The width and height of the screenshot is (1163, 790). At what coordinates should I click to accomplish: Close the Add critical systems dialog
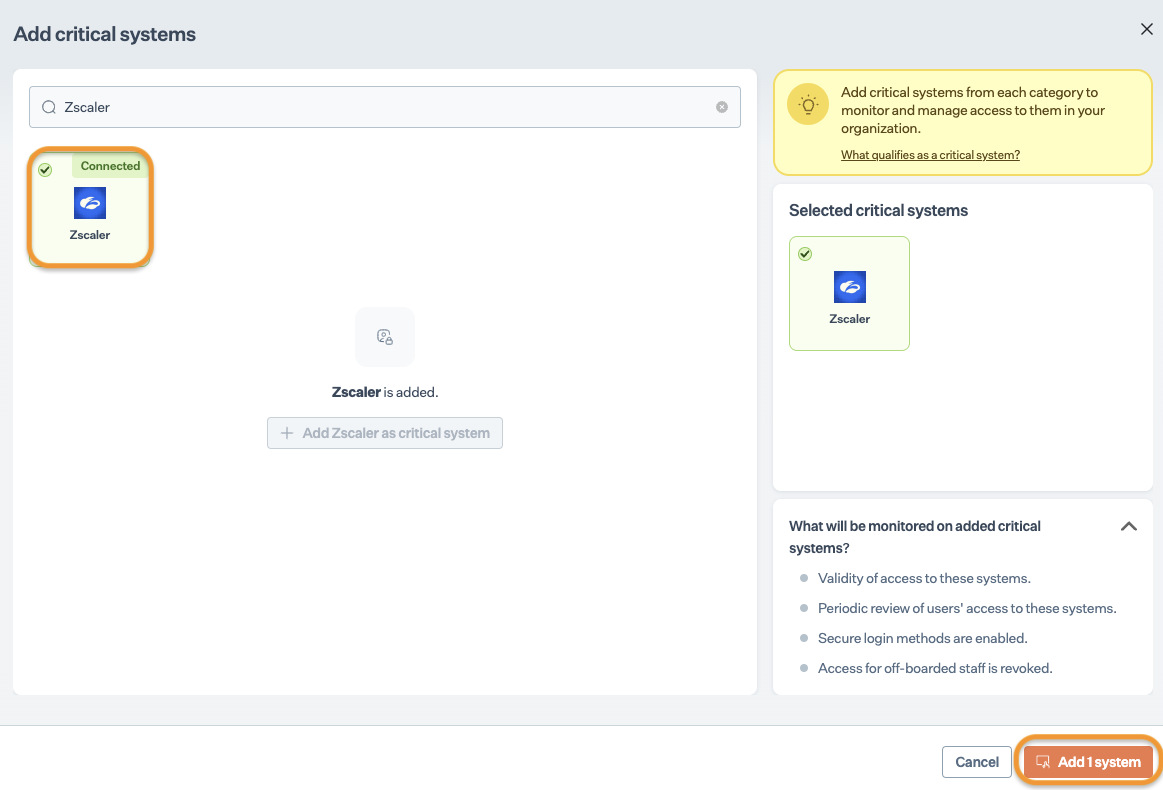tap(1146, 29)
